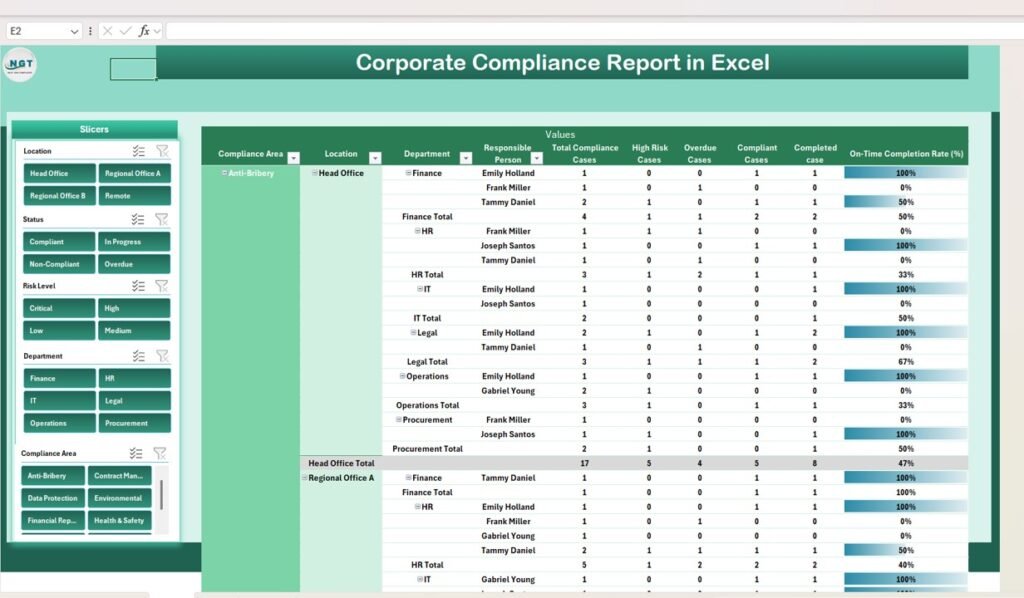Toggle Critical in the Risk Level slicer
1024x598 pixels.
pyautogui.click(x=57, y=307)
